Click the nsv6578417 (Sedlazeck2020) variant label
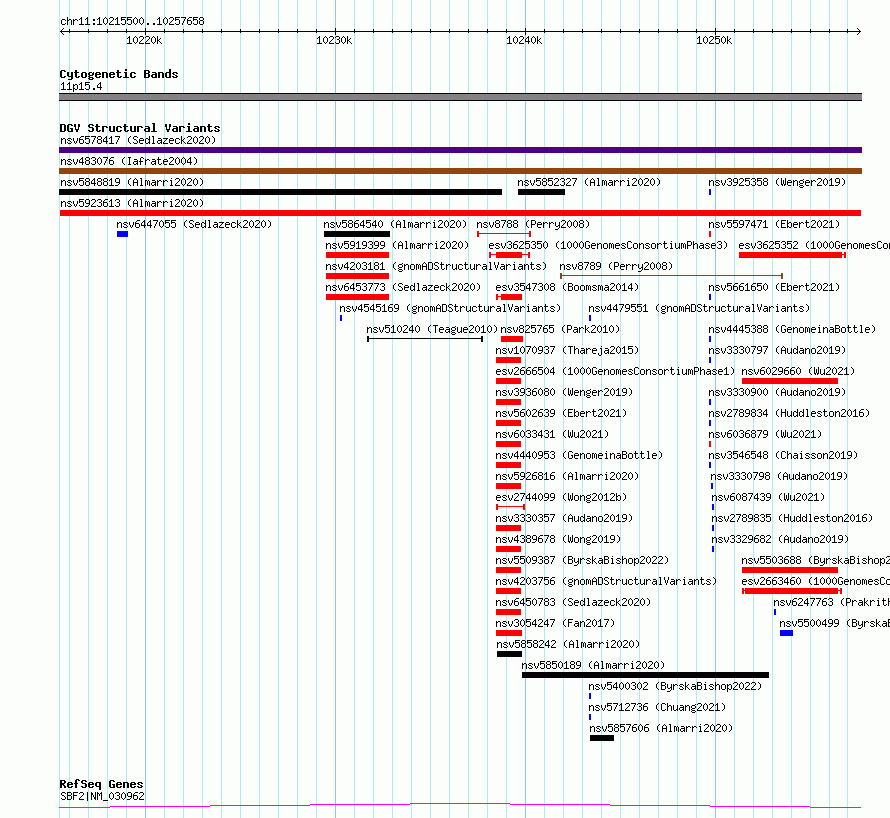The height and width of the screenshot is (818, 890). [x=138, y=140]
